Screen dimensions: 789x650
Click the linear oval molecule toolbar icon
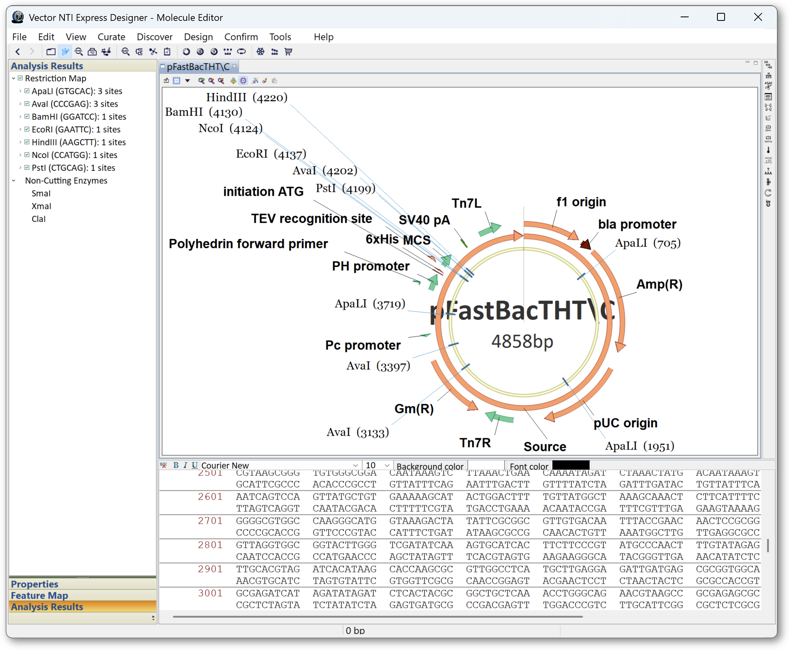tap(242, 51)
